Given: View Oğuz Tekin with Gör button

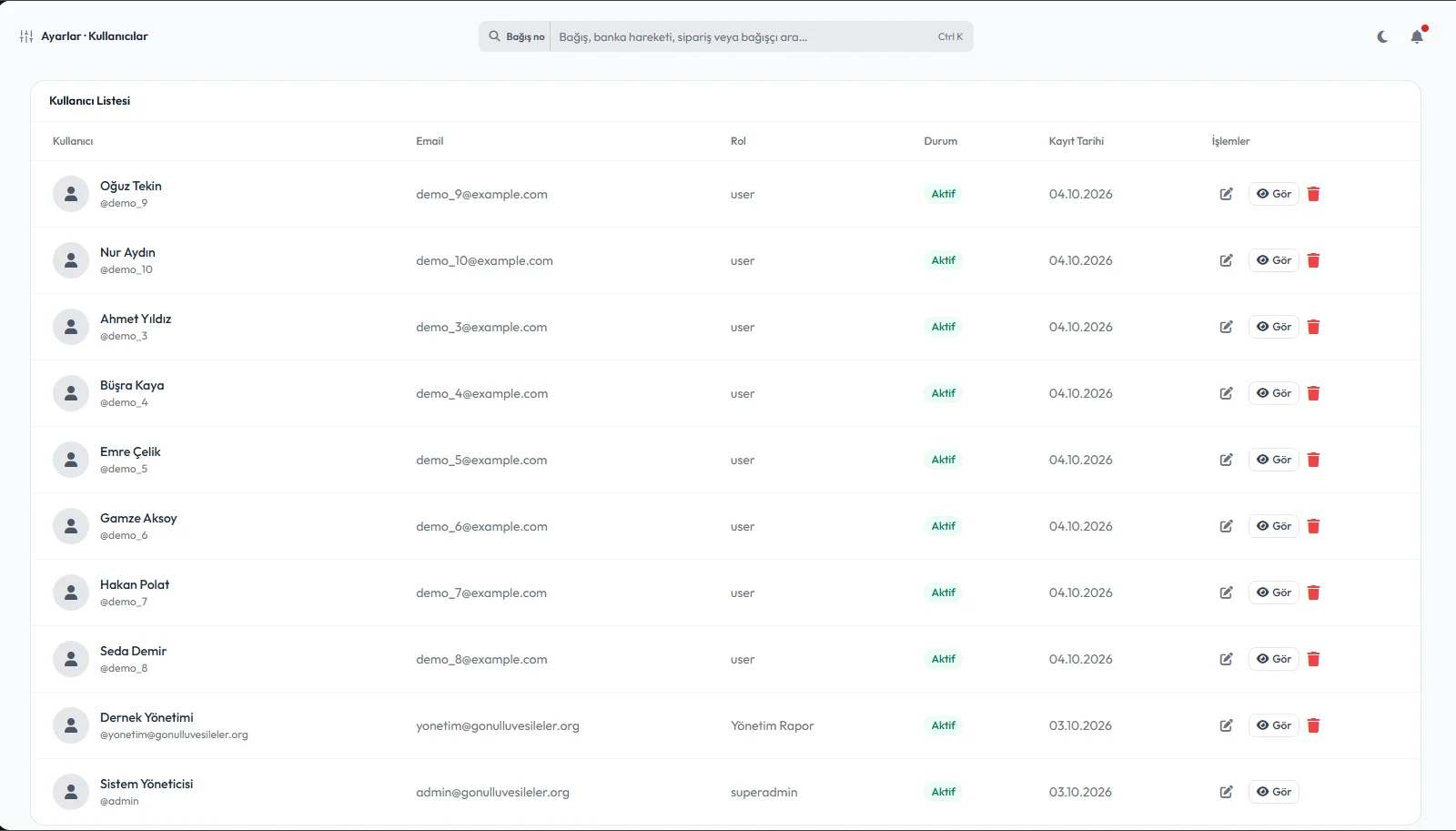Looking at the screenshot, I should click(x=1274, y=194).
